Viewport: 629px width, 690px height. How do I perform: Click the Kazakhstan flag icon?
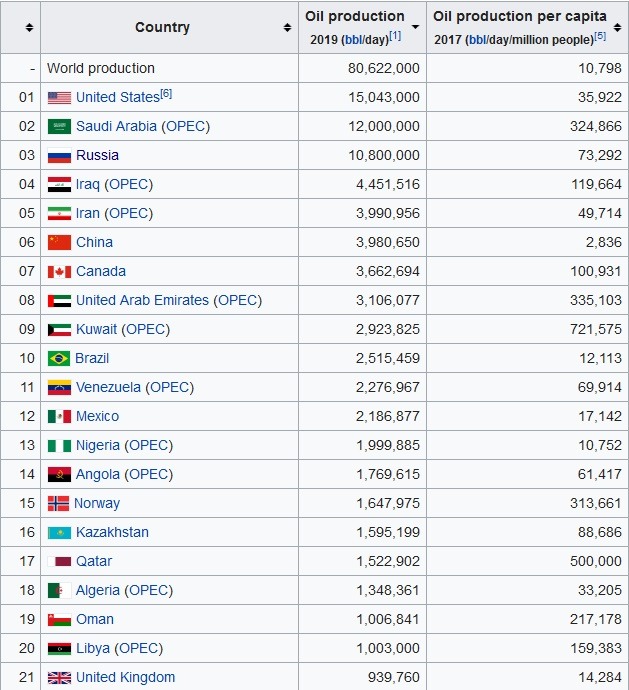(x=59, y=533)
